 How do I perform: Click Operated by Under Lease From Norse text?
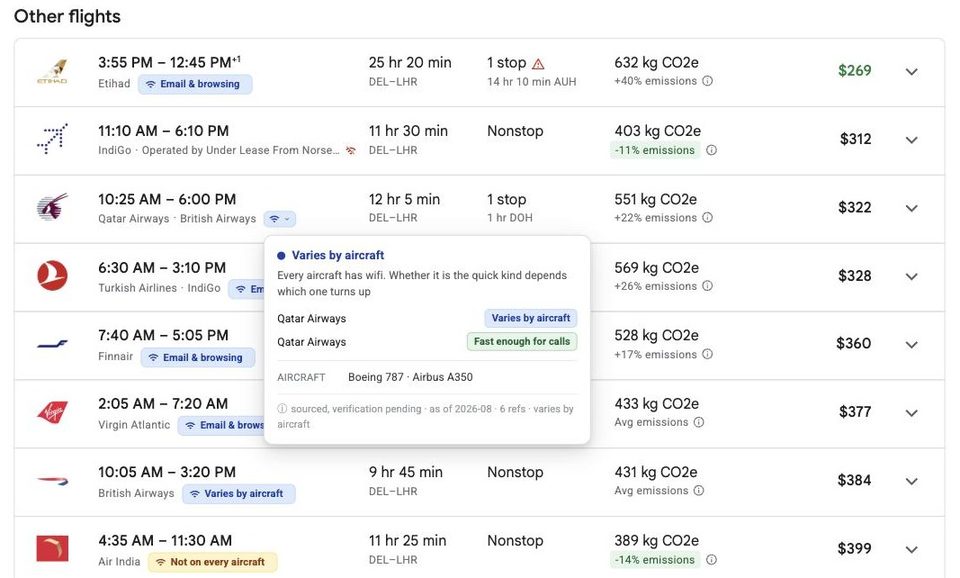point(240,150)
